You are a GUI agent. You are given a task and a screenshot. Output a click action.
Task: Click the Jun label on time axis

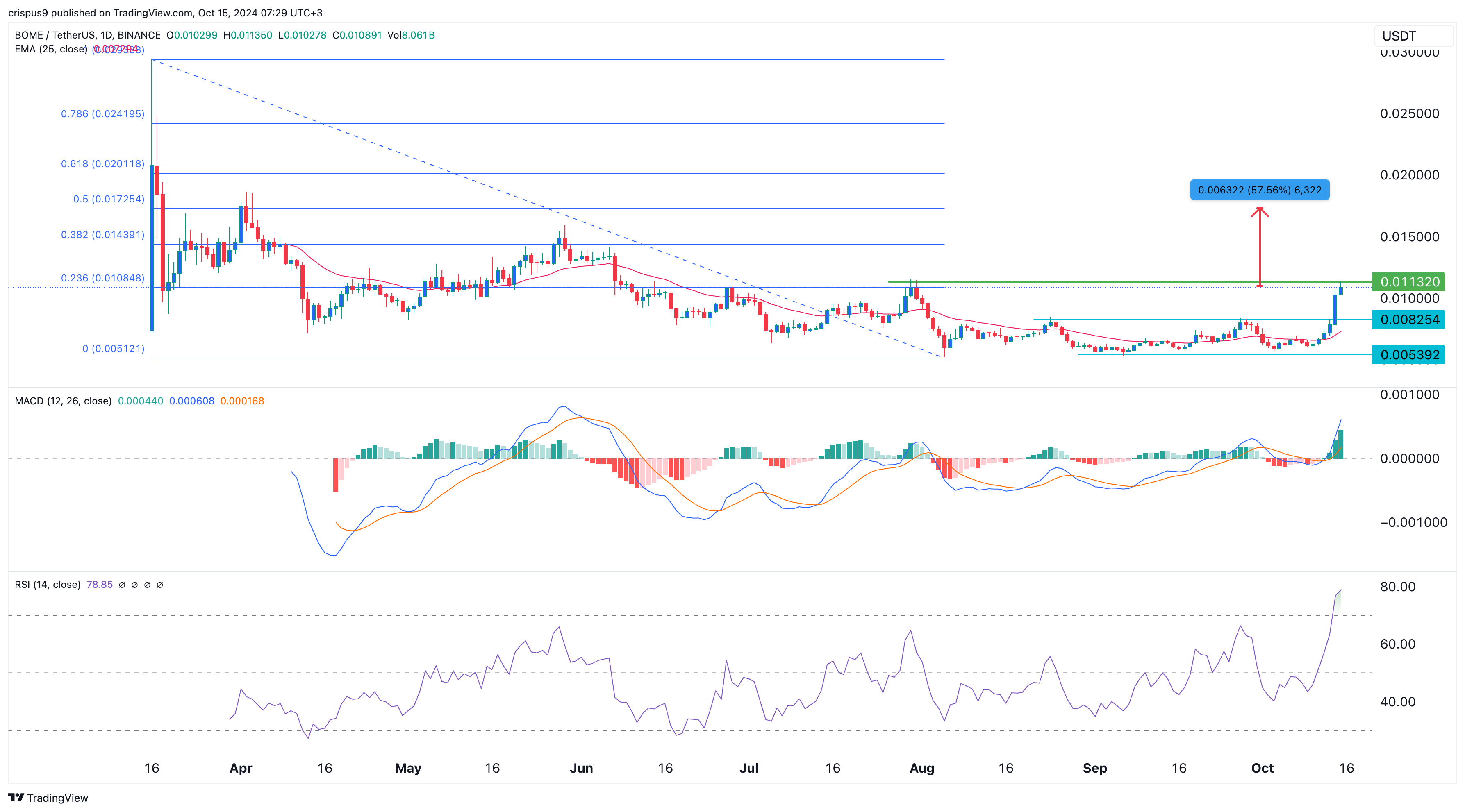581,768
